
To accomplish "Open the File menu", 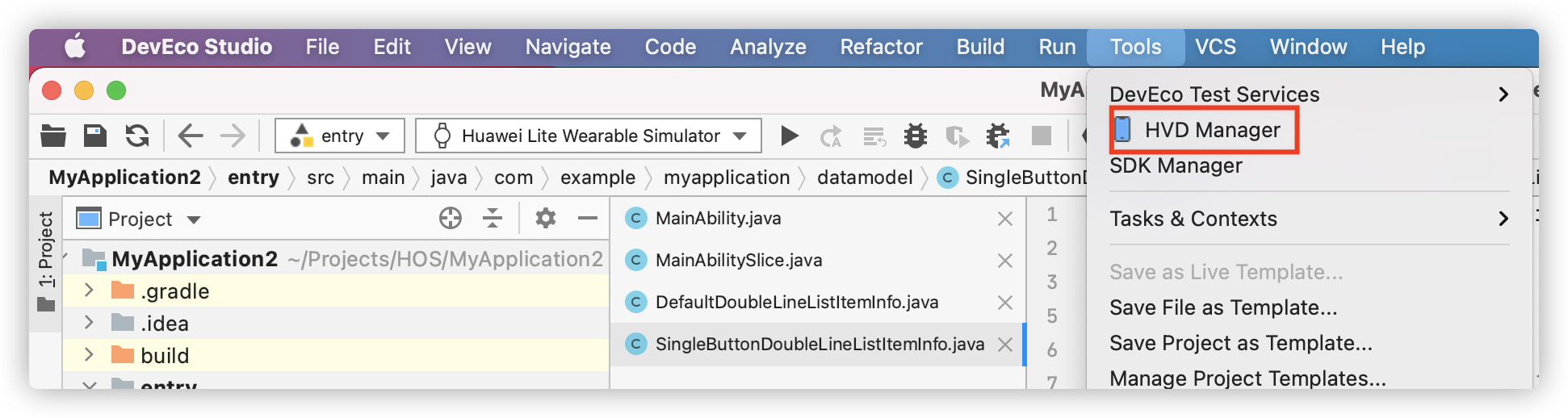I will click(322, 47).
